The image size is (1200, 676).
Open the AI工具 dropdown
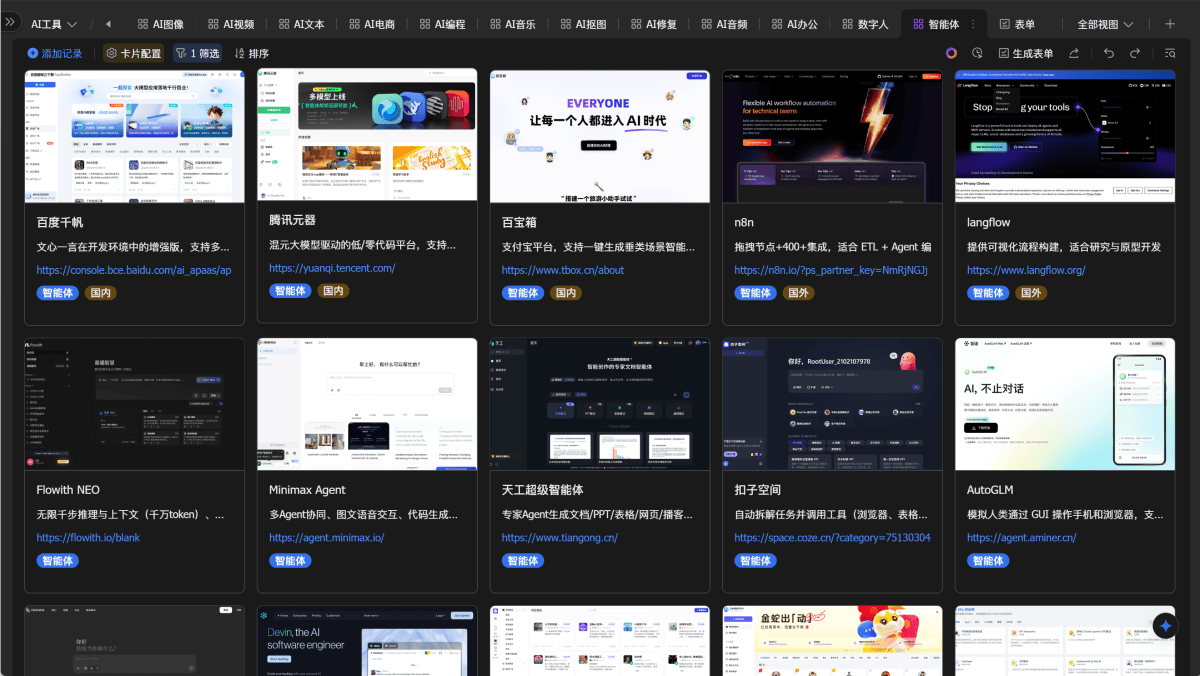point(54,24)
